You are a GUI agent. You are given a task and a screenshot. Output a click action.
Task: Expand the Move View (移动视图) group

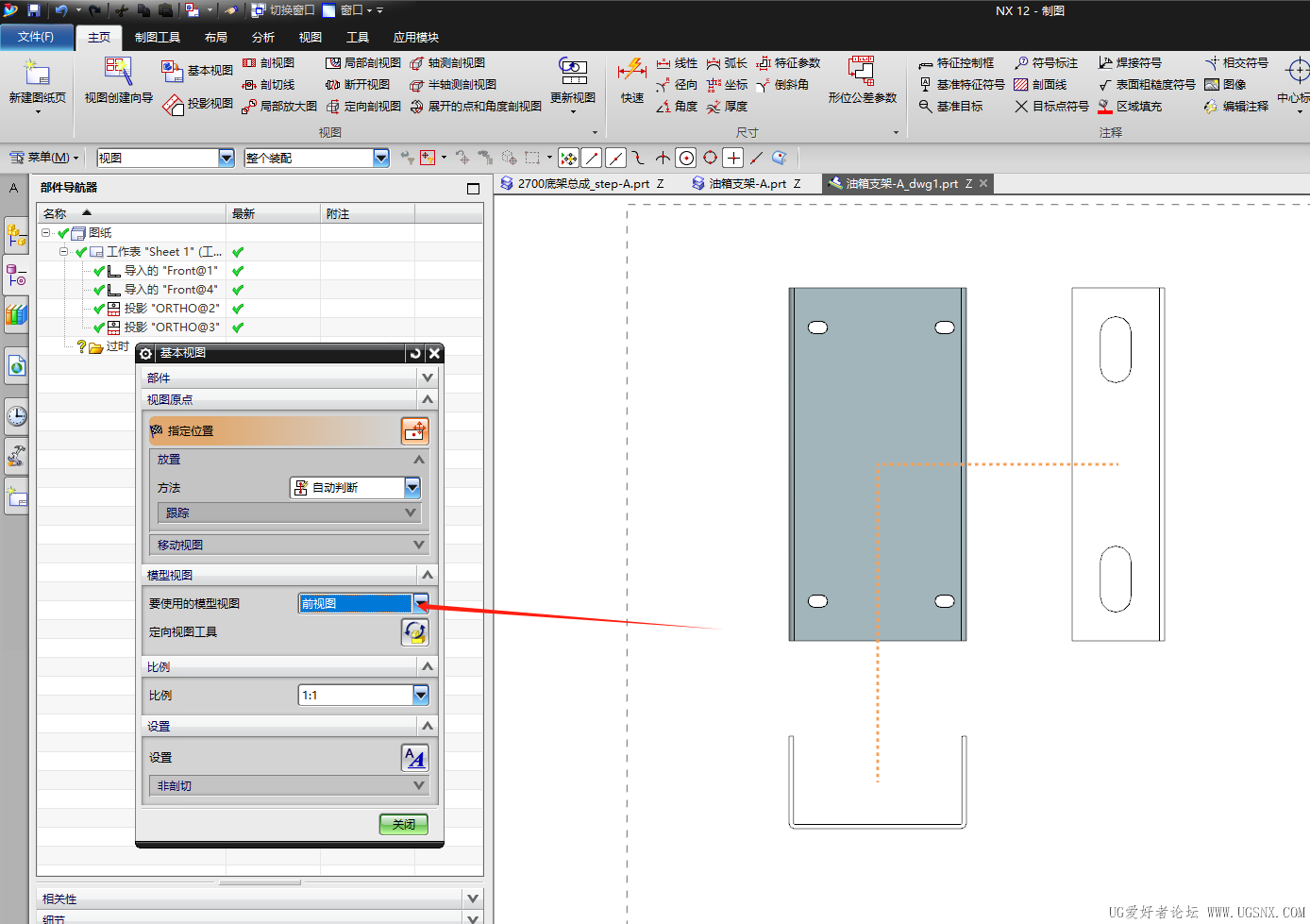pos(289,546)
